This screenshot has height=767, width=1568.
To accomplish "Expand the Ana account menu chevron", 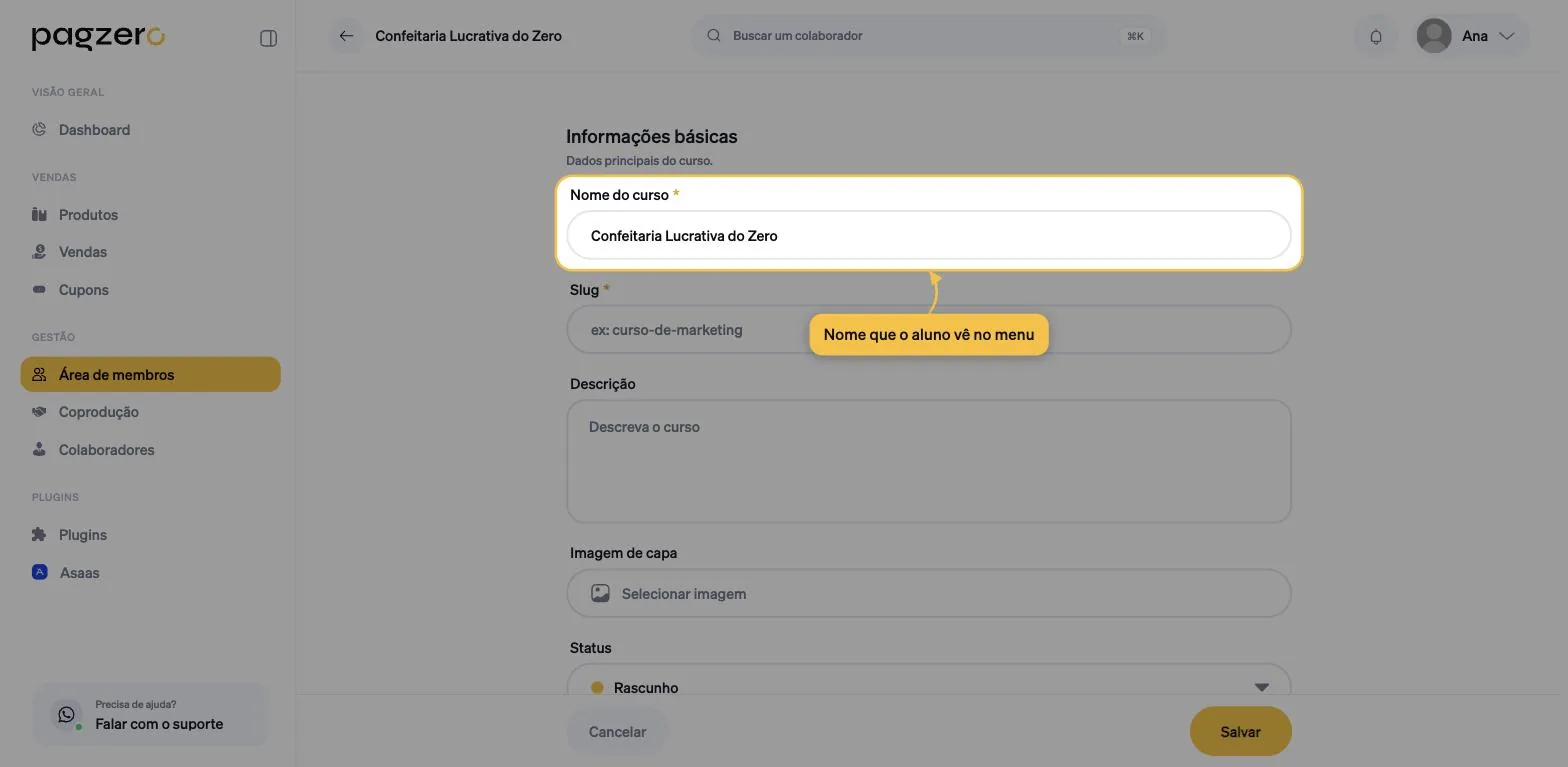I will [1507, 36].
